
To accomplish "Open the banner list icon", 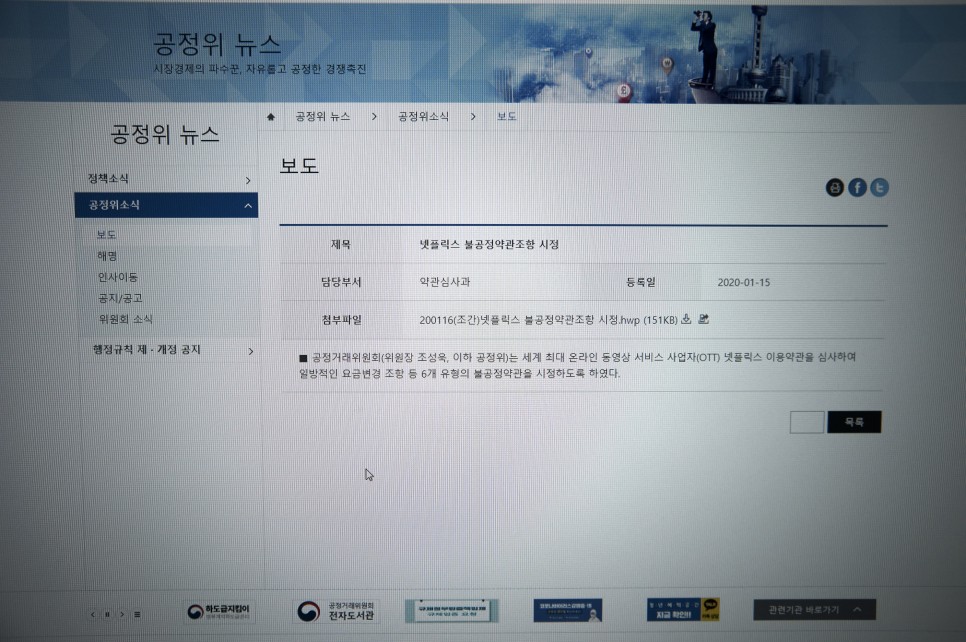I will 137,614.
